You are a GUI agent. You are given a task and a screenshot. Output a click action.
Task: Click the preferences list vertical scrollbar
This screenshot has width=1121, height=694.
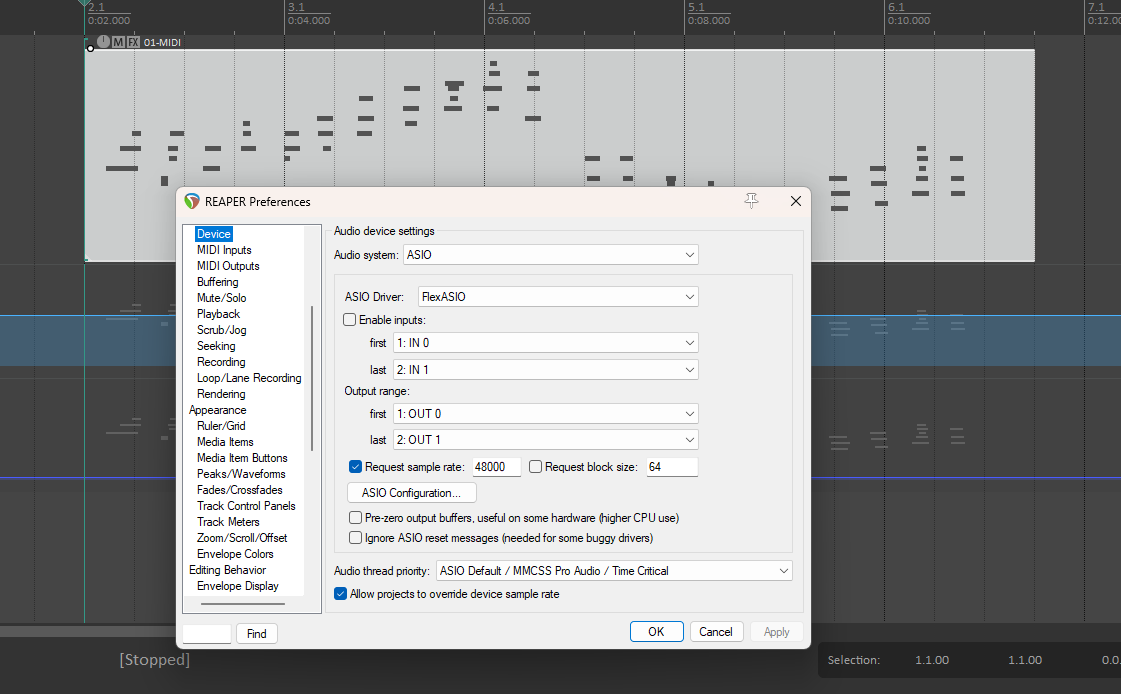313,378
